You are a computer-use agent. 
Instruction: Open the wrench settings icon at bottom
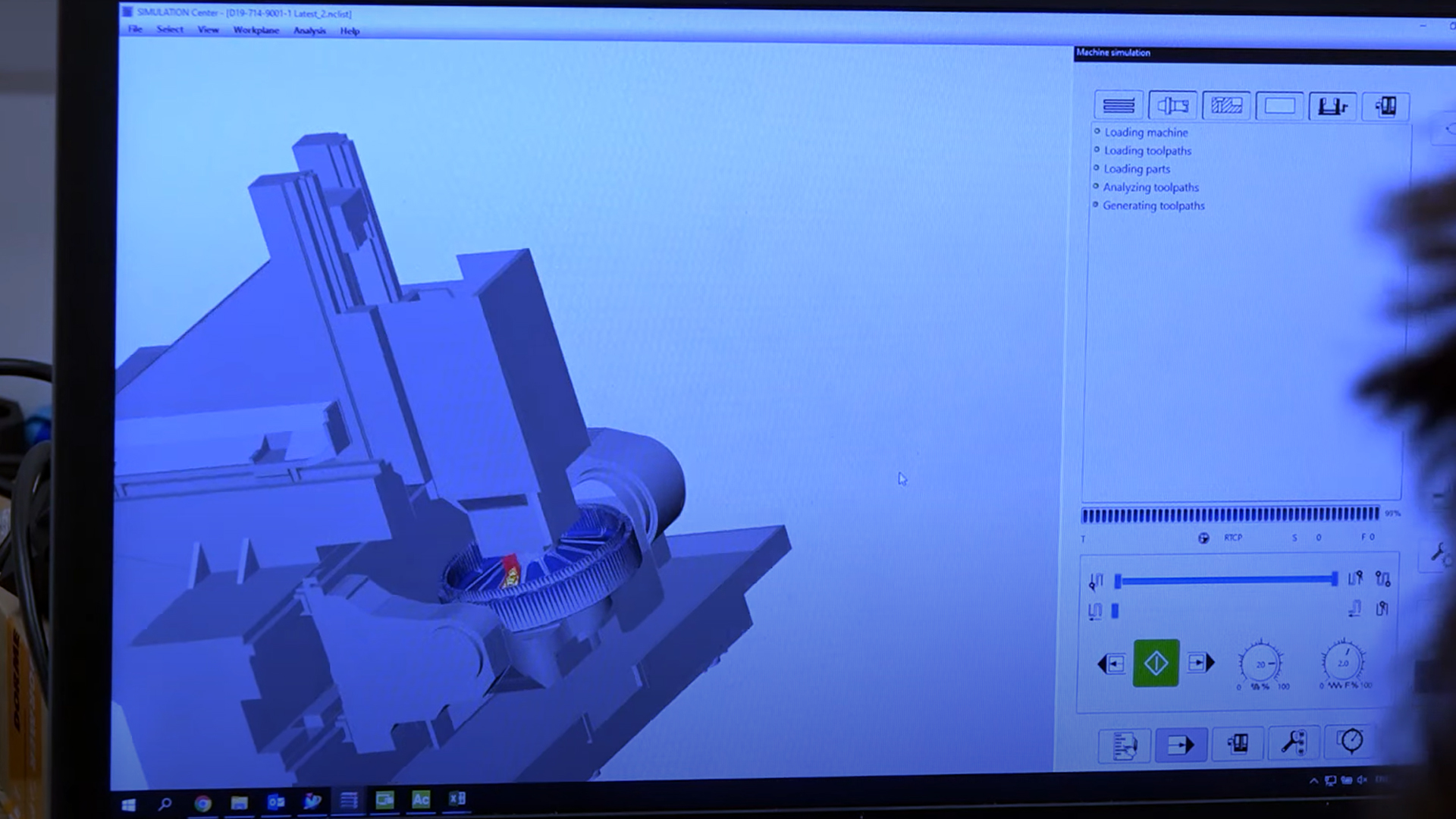pyautogui.click(x=1294, y=742)
